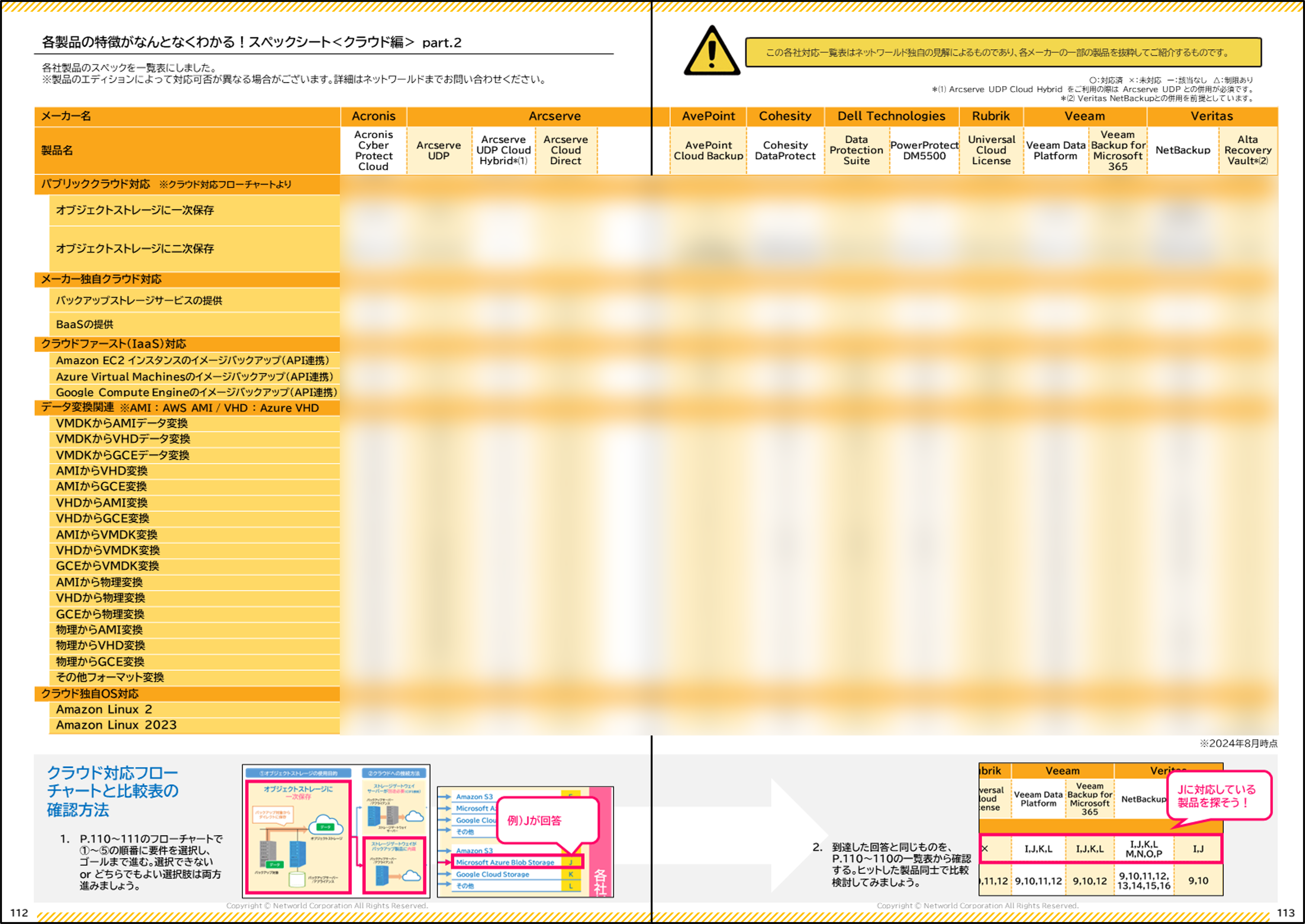Click the Acronis manufacturer header
1305x924 pixels.
[x=374, y=116]
